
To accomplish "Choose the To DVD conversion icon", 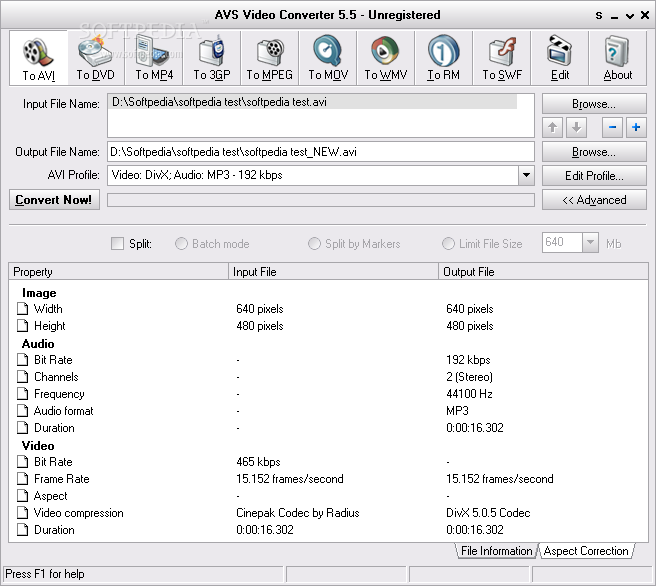I will (x=96, y=58).
